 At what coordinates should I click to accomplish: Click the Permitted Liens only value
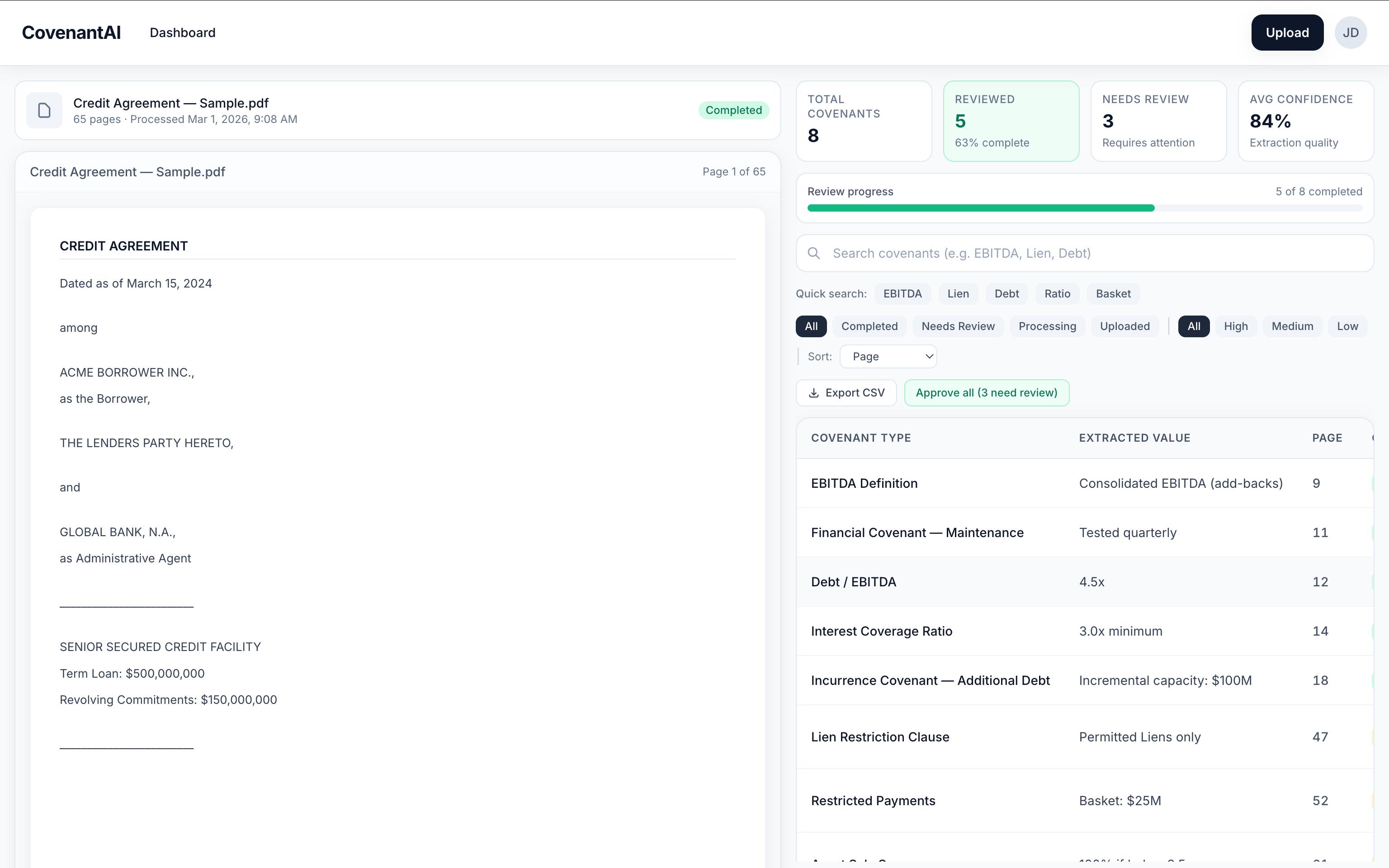point(1139,737)
